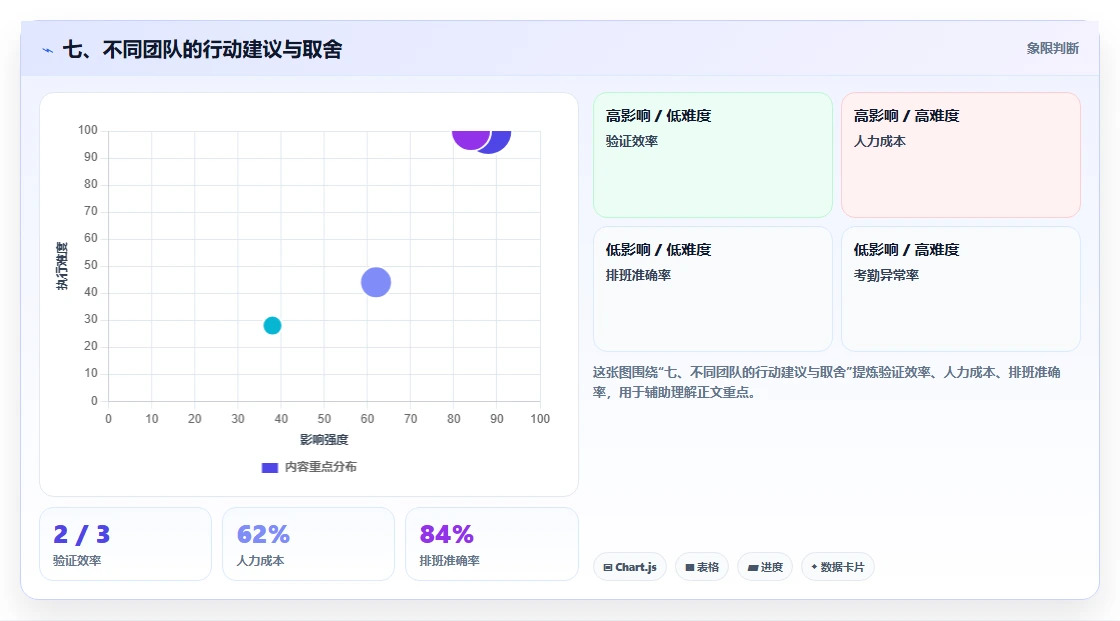Viewport: 1120px width, 621px height.
Task: Click the icon inside the Chart.js chip
Action: click(x=608, y=567)
